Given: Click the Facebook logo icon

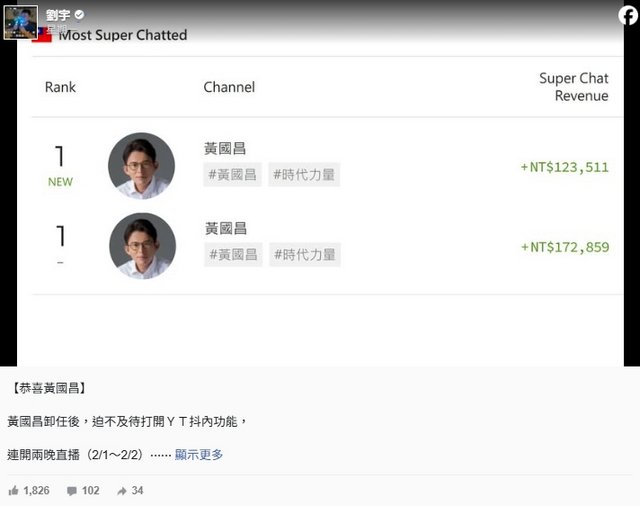Looking at the screenshot, I should [x=624, y=16].
